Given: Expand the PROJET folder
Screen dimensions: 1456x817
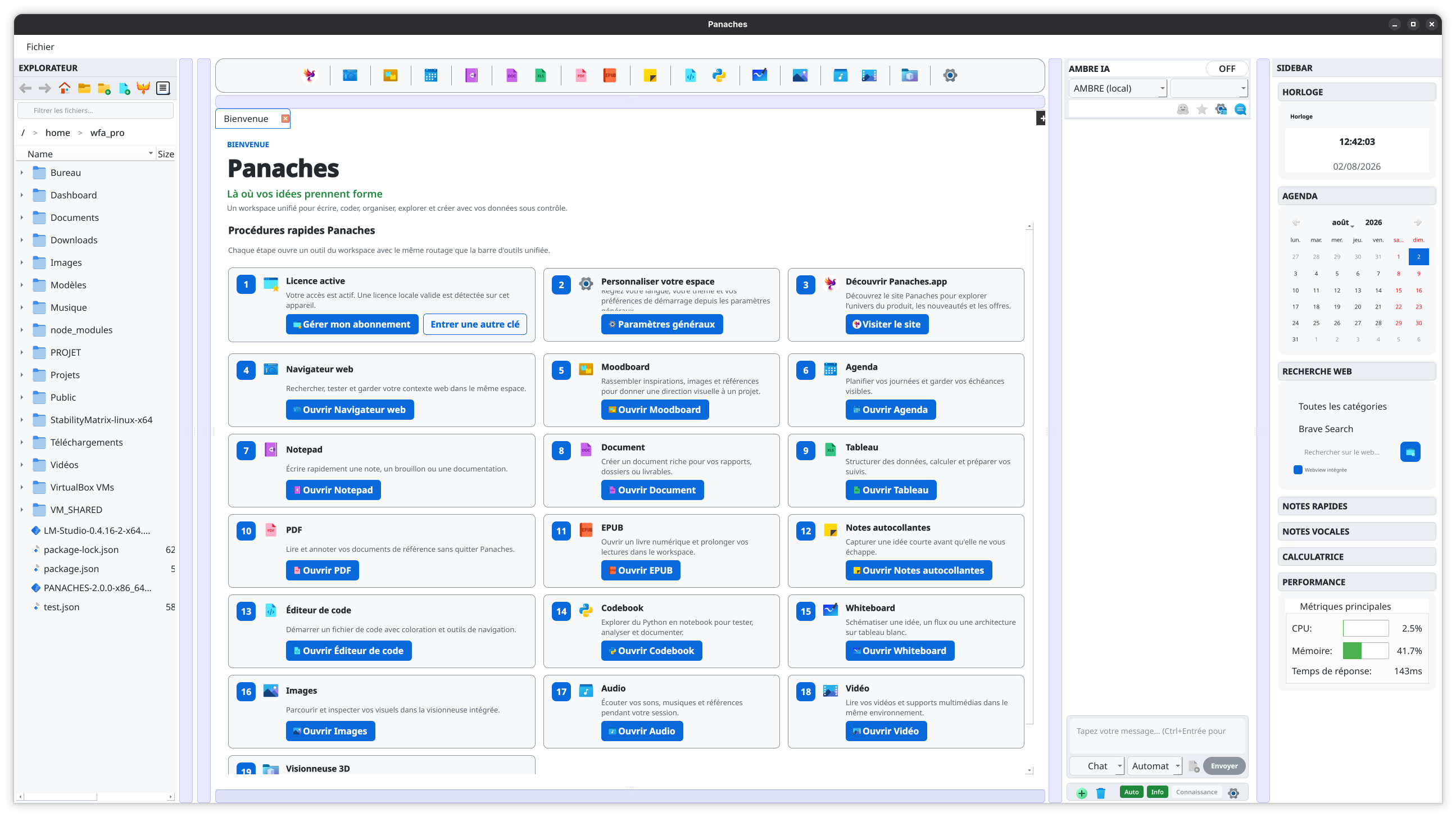Looking at the screenshot, I should point(22,352).
